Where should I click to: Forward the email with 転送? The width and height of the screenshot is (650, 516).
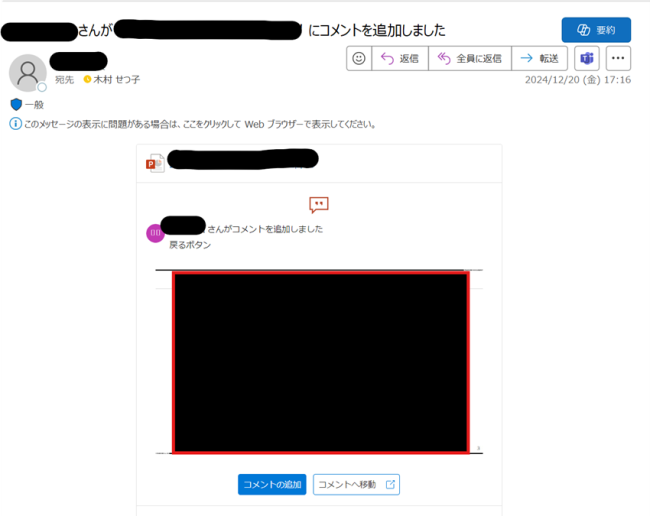point(540,59)
